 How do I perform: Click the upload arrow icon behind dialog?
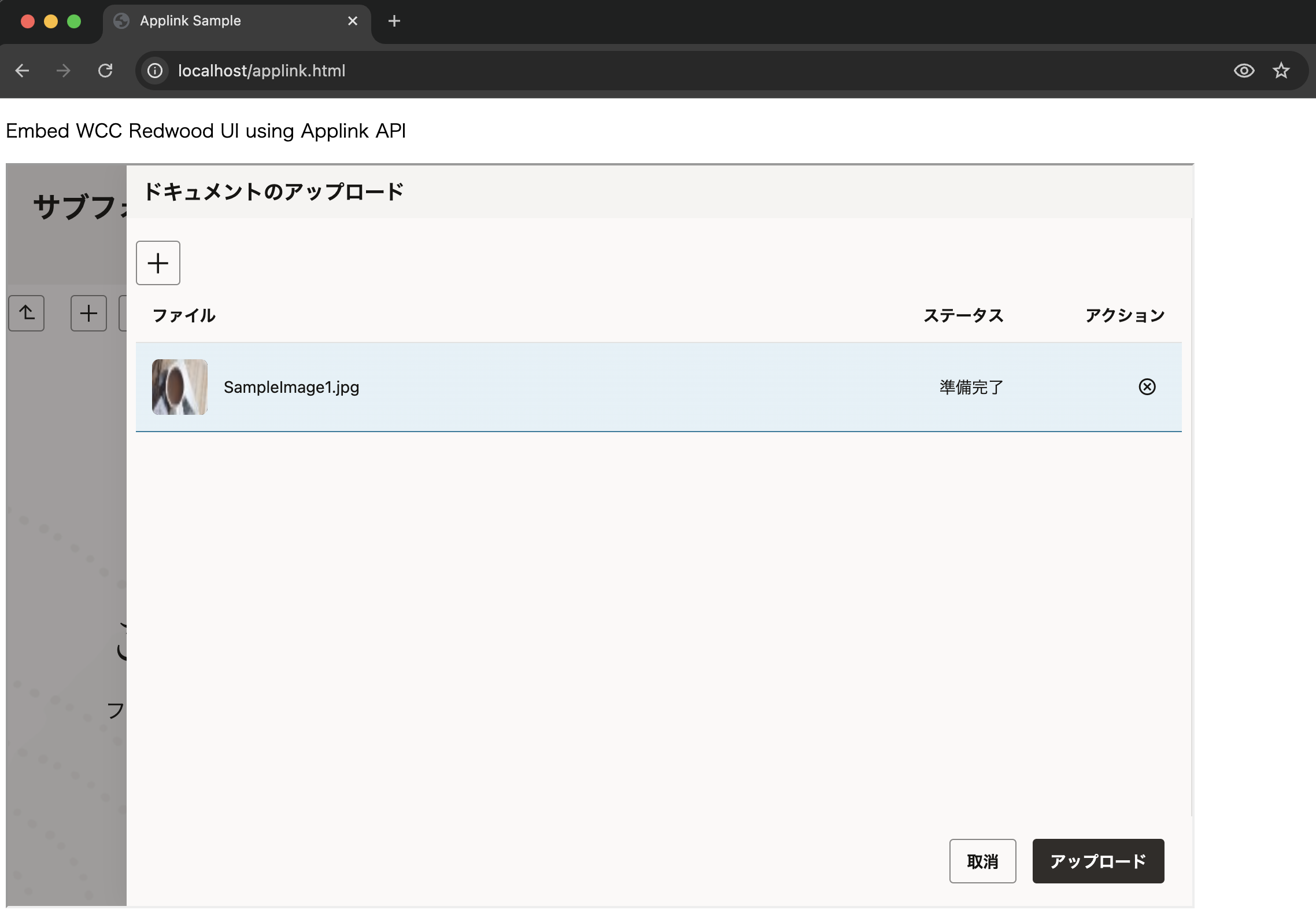[x=27, y=313]
